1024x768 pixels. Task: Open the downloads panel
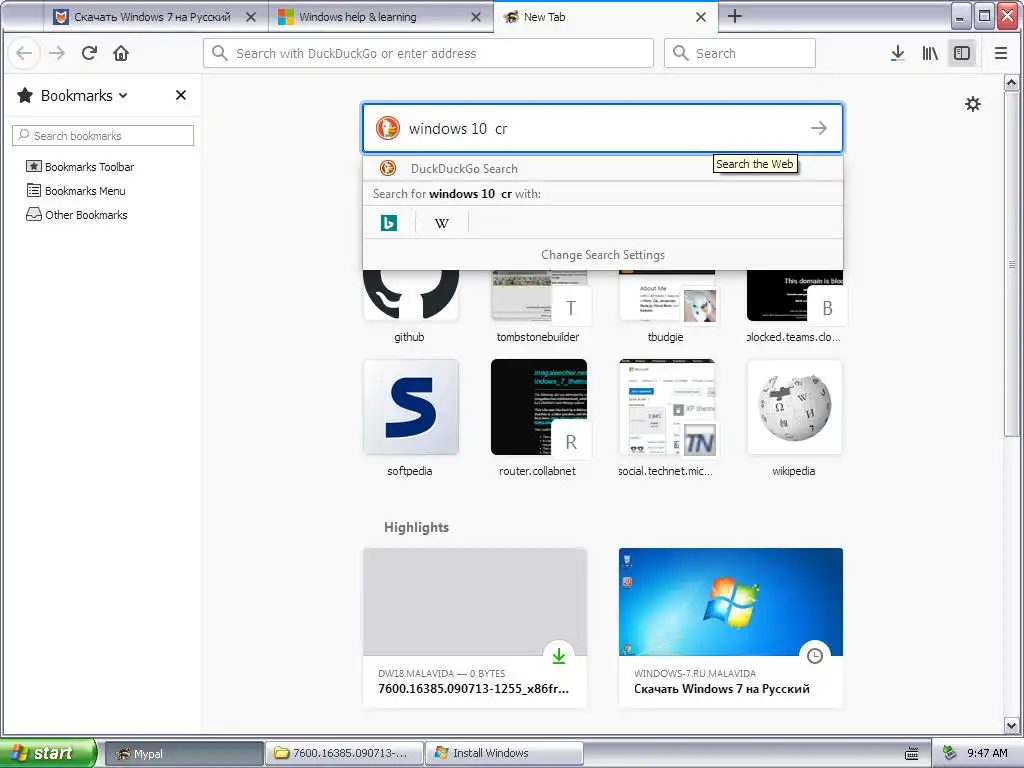898,54
